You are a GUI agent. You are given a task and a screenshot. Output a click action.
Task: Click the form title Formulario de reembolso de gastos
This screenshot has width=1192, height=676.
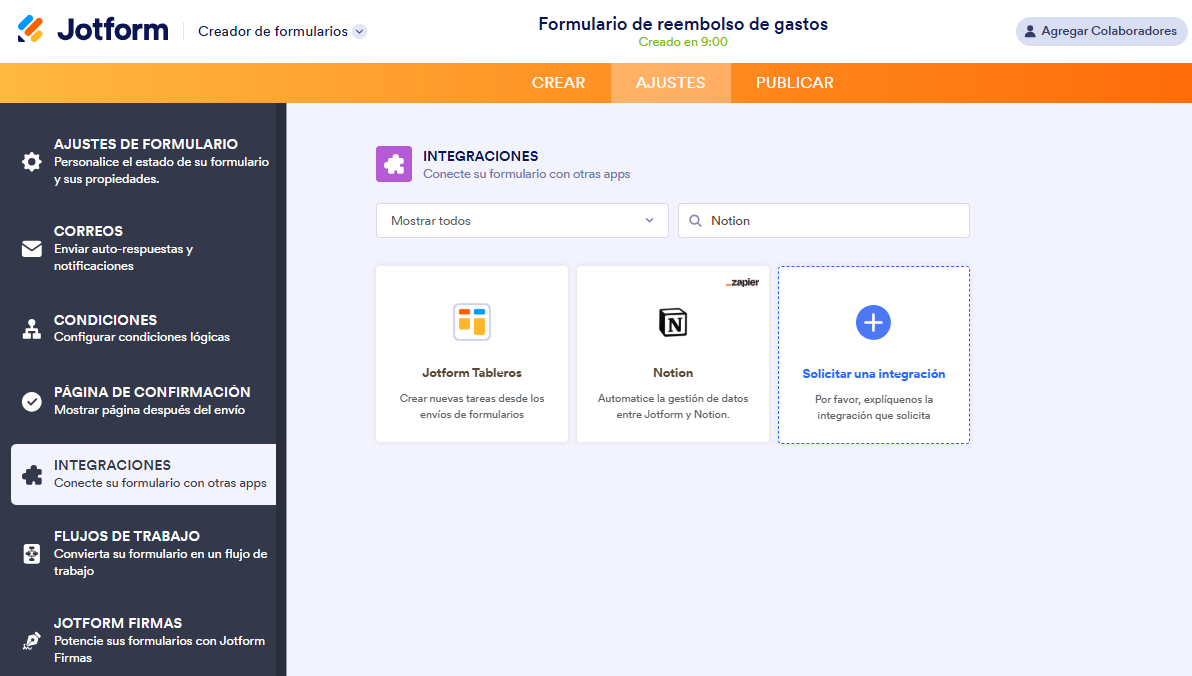[x=683, y=24]
